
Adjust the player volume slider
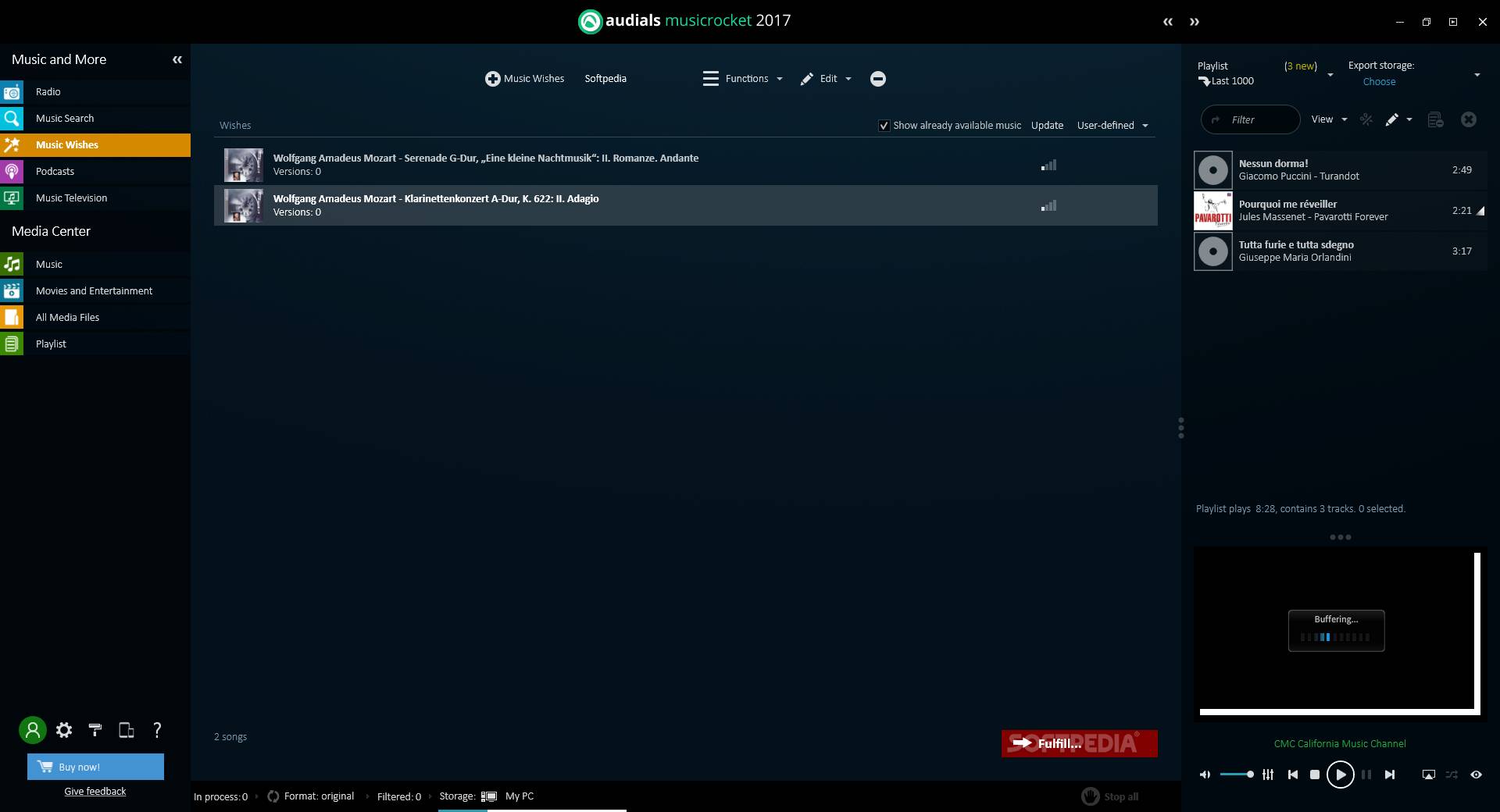tap(1237, 775)
